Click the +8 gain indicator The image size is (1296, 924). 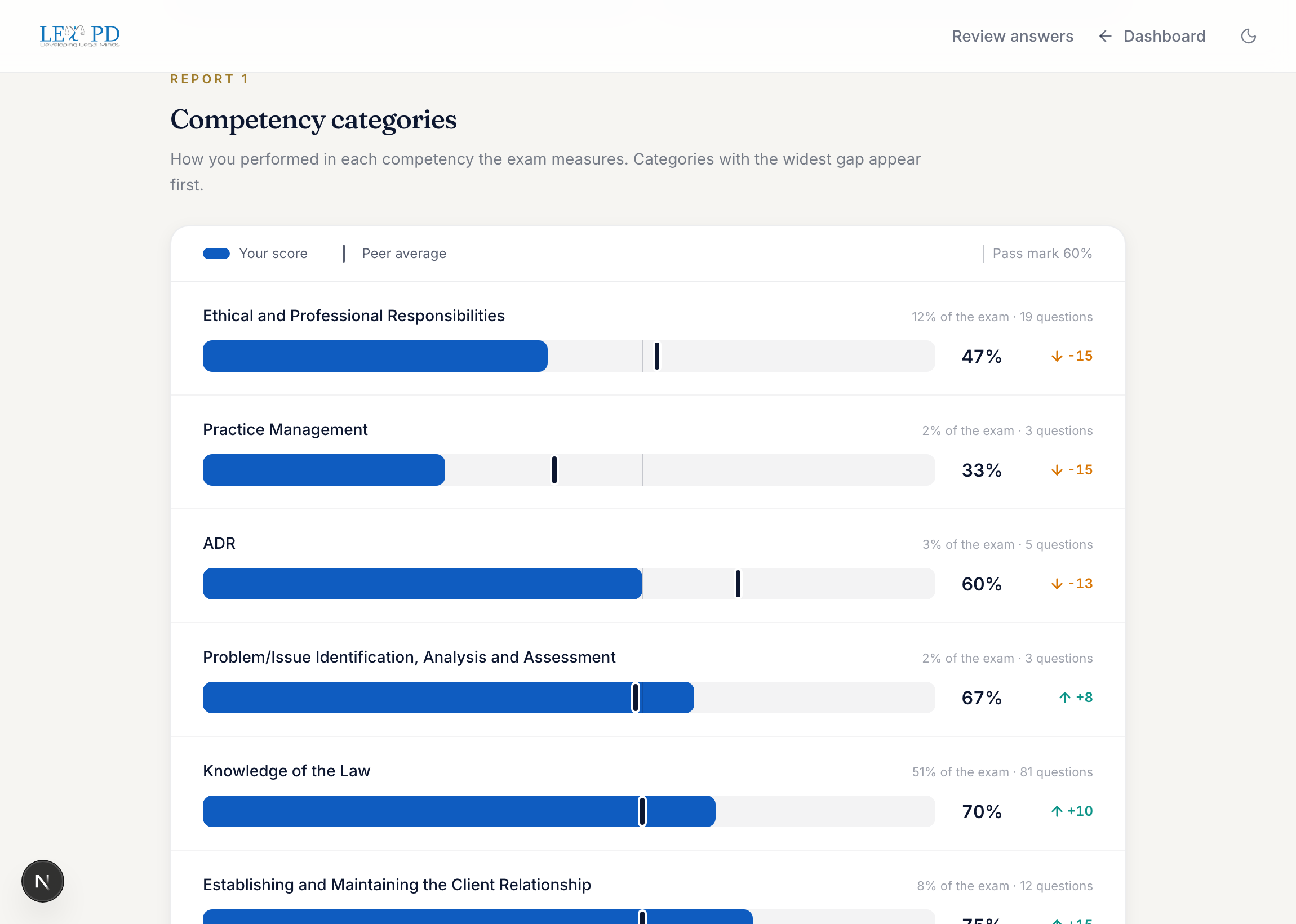(x=1075, y=698)
